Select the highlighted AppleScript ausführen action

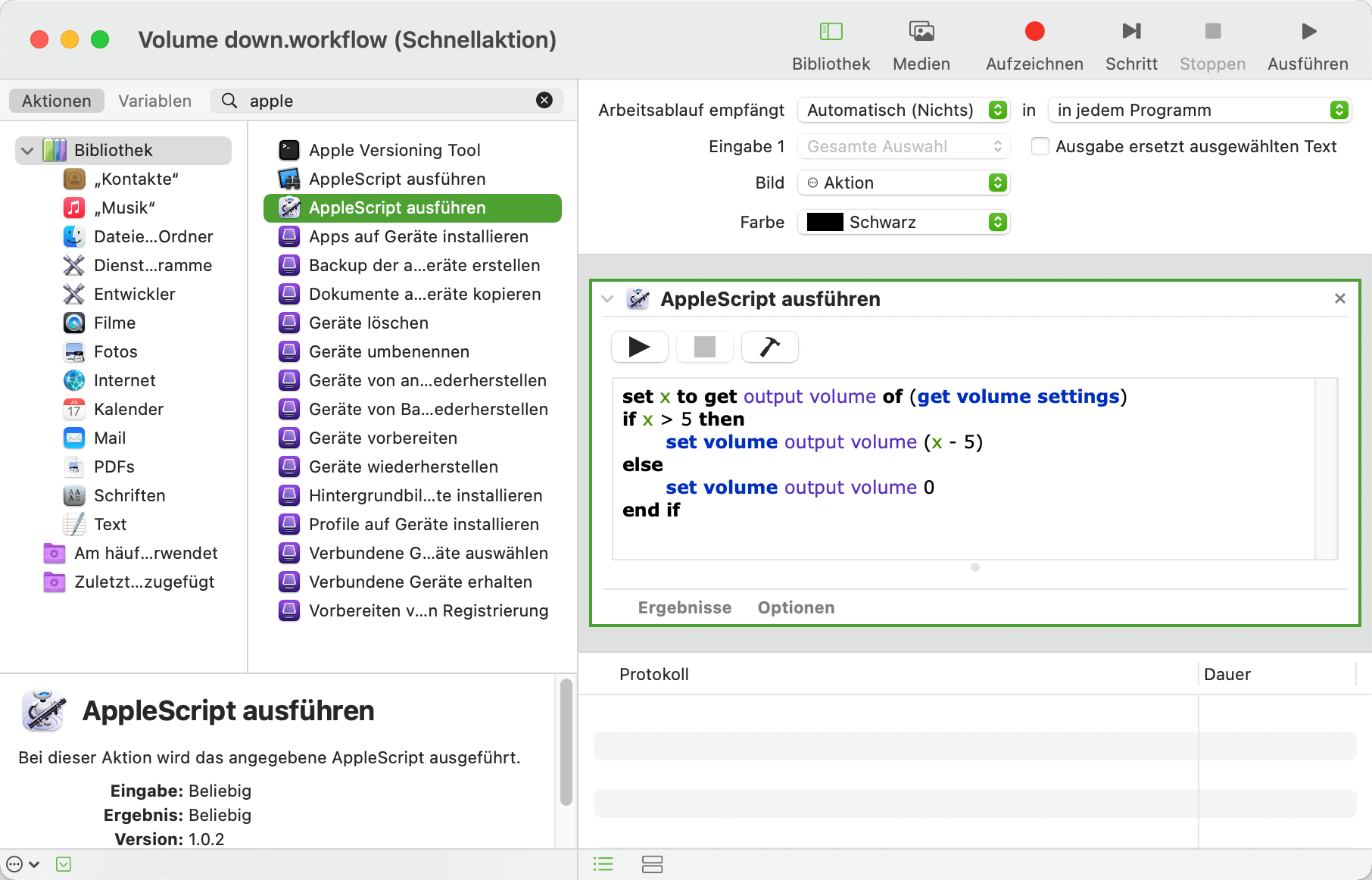click(413, 208)
